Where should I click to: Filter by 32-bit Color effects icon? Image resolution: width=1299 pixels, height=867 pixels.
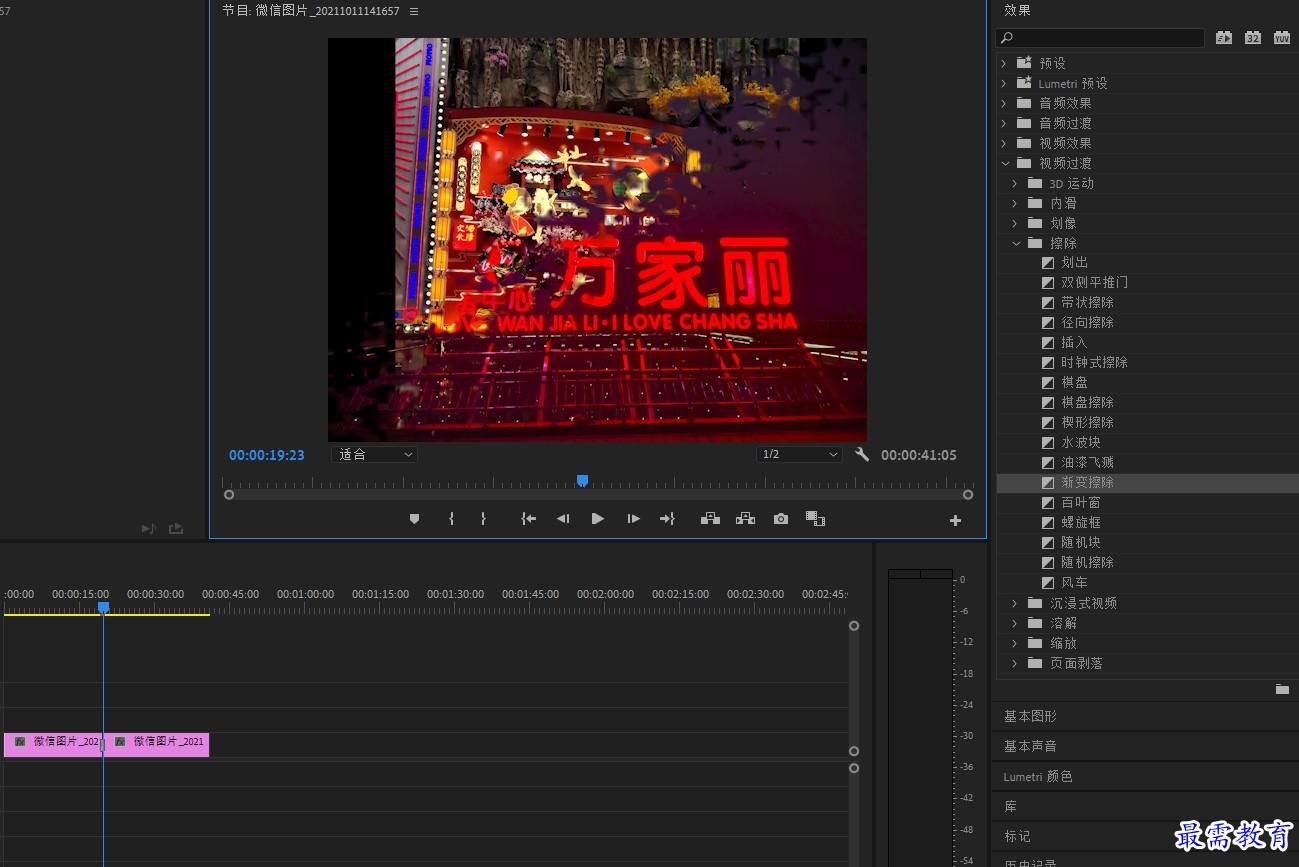tap(1253, 38)
